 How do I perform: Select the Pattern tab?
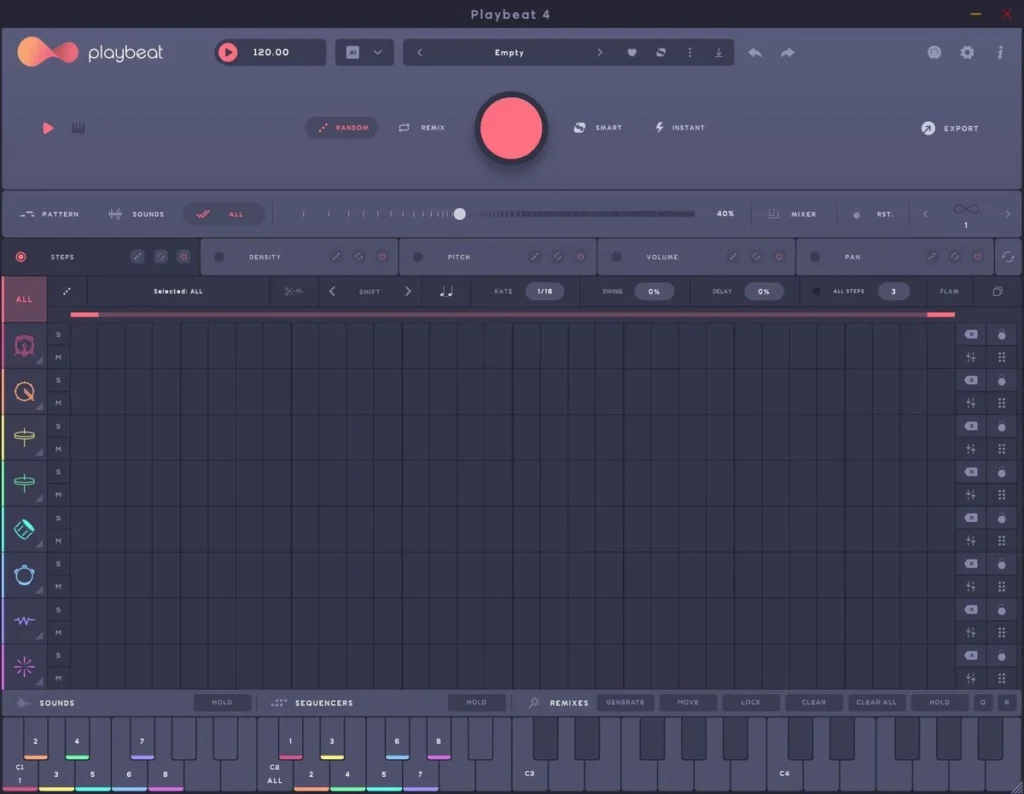click(x=50, y=214)
